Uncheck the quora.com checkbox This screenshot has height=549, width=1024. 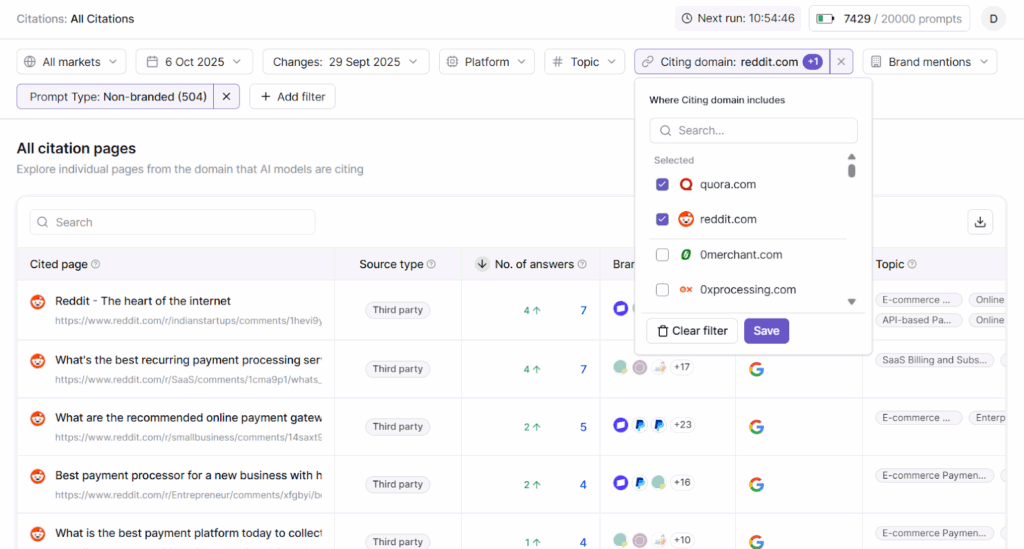pos(662,185)
